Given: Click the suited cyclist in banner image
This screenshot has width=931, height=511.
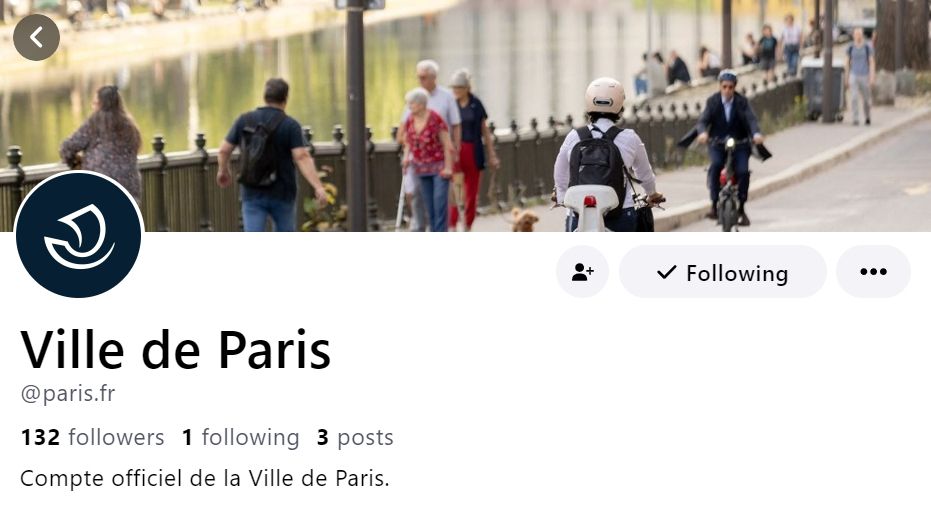Looking at the screenshot, I should tap(727, 148).
